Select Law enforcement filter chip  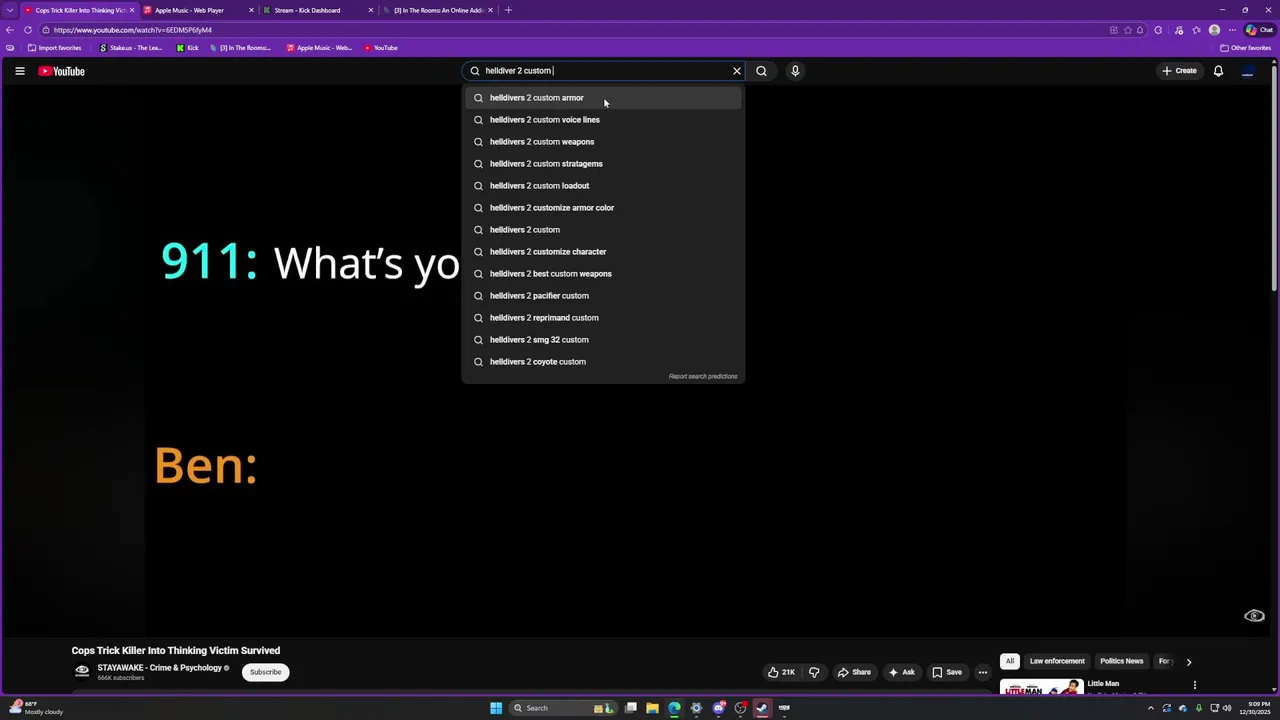pos(1057,661)
